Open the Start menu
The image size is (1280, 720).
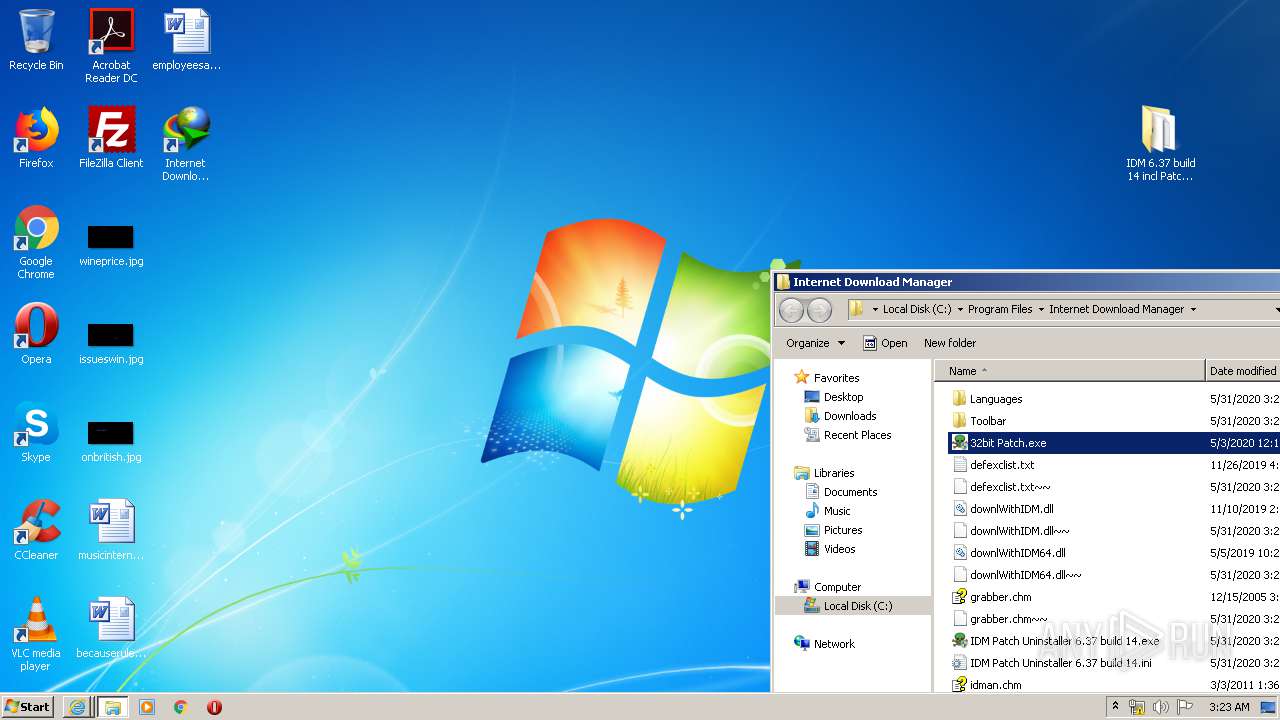pyautogui.click(x=28, y=707)
